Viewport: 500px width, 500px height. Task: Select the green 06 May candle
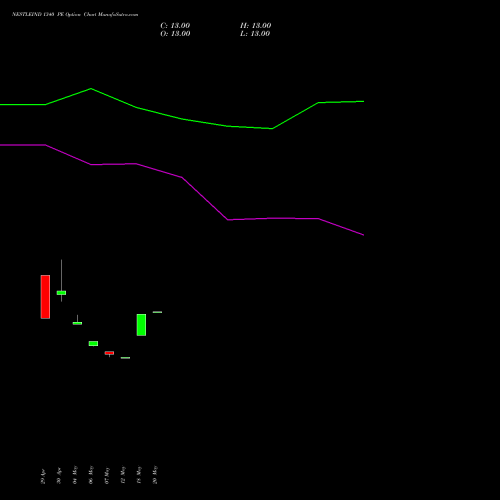[93, 343]
